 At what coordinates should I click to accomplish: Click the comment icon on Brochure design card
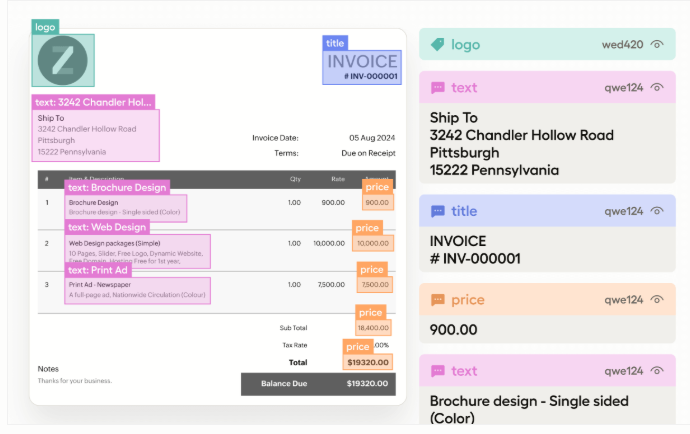tap(437, 371)
